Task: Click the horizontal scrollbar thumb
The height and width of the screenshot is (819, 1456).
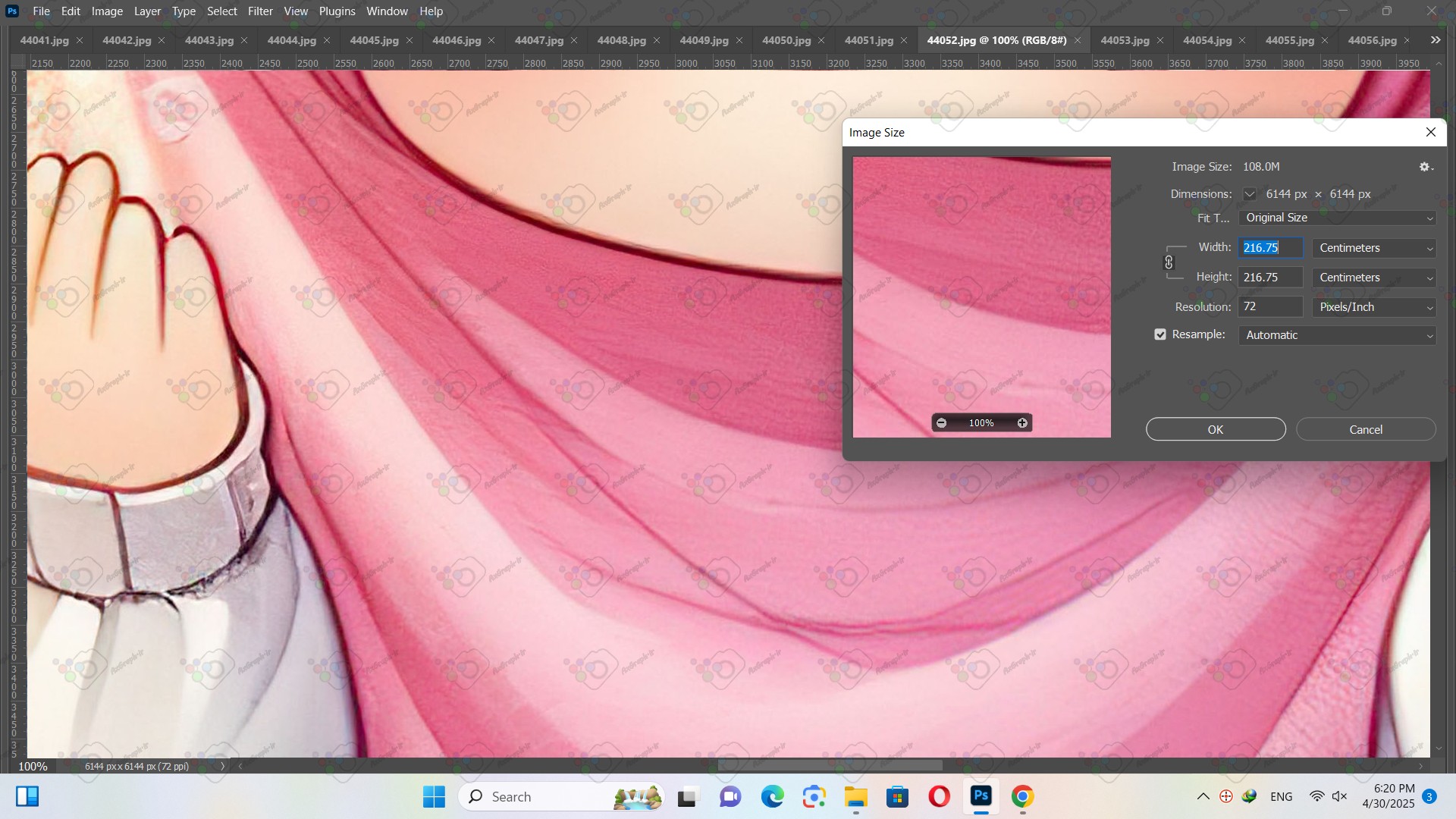Action: tap(830, 766)
